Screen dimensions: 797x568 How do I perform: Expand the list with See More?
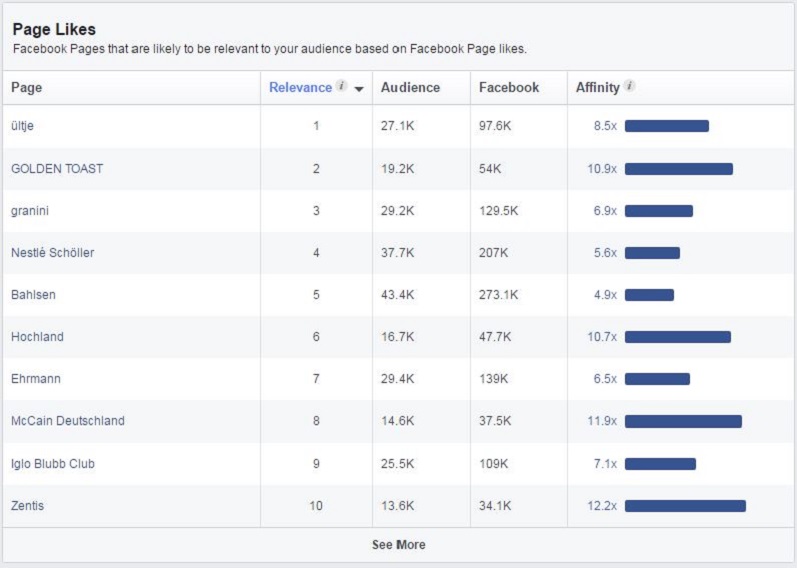click(398, 545)
